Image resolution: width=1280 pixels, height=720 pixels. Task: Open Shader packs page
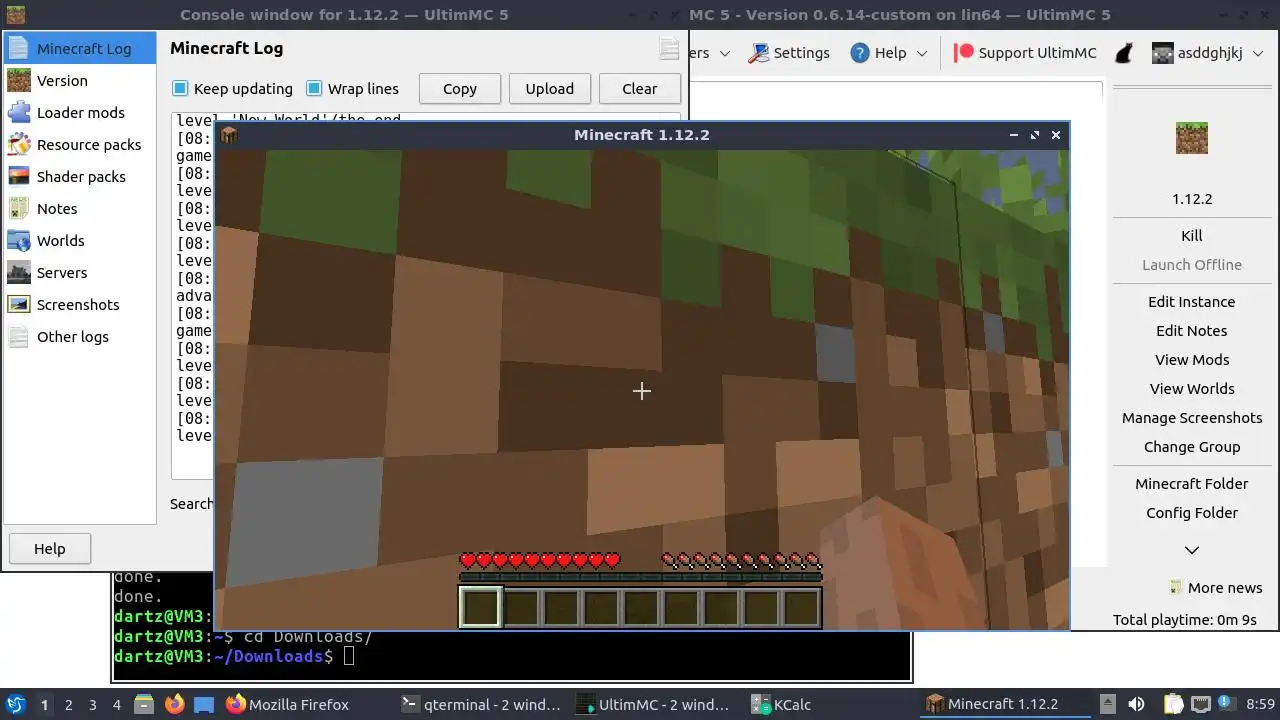81,177
